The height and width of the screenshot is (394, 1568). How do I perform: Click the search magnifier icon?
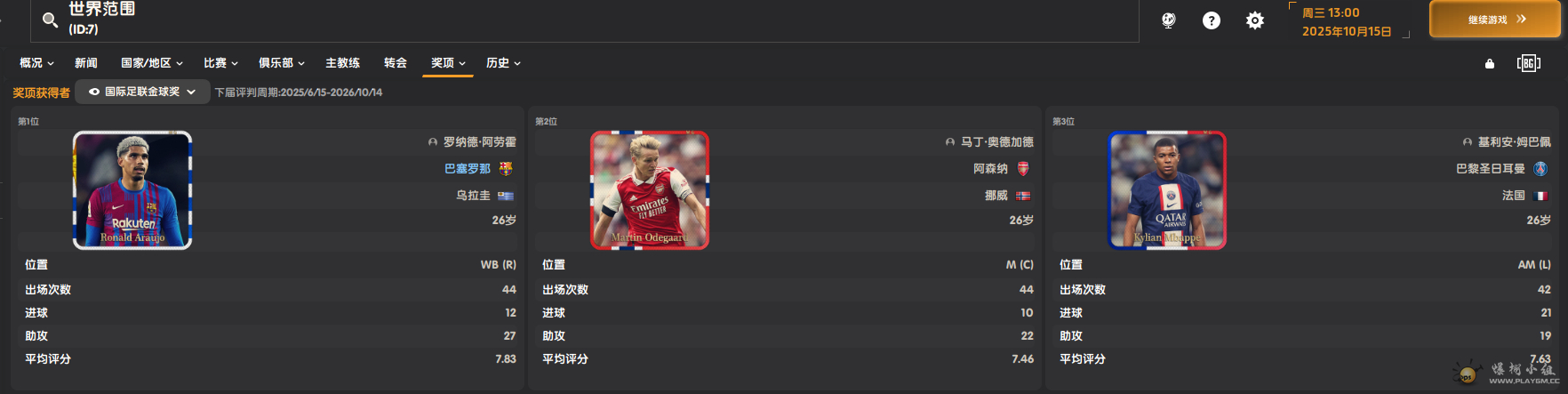[51, 20]
